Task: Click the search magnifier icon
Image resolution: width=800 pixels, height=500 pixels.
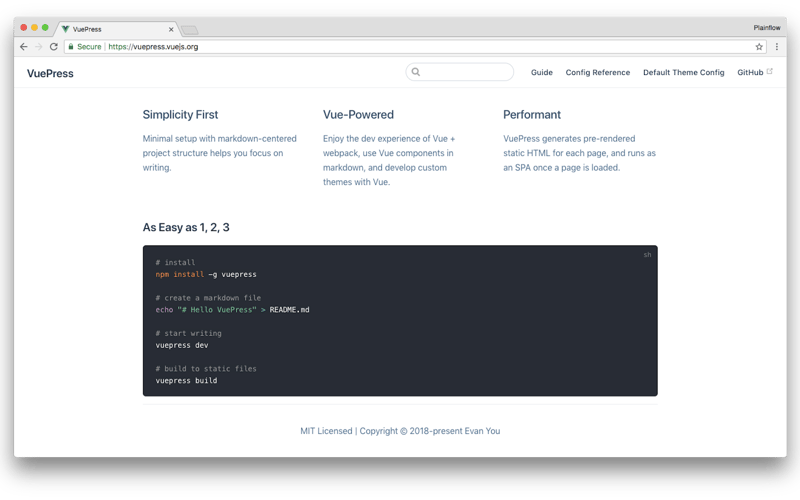Action: click(416, 72)
